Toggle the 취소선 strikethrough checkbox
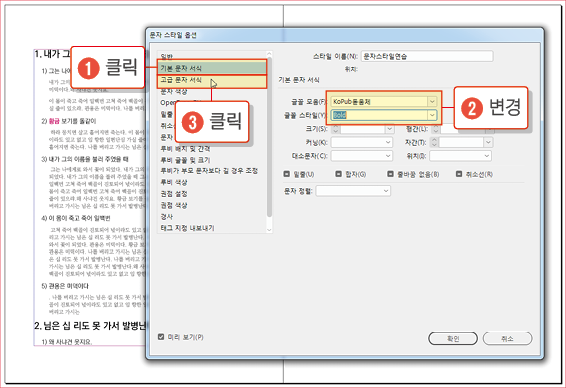 (459, 174)
